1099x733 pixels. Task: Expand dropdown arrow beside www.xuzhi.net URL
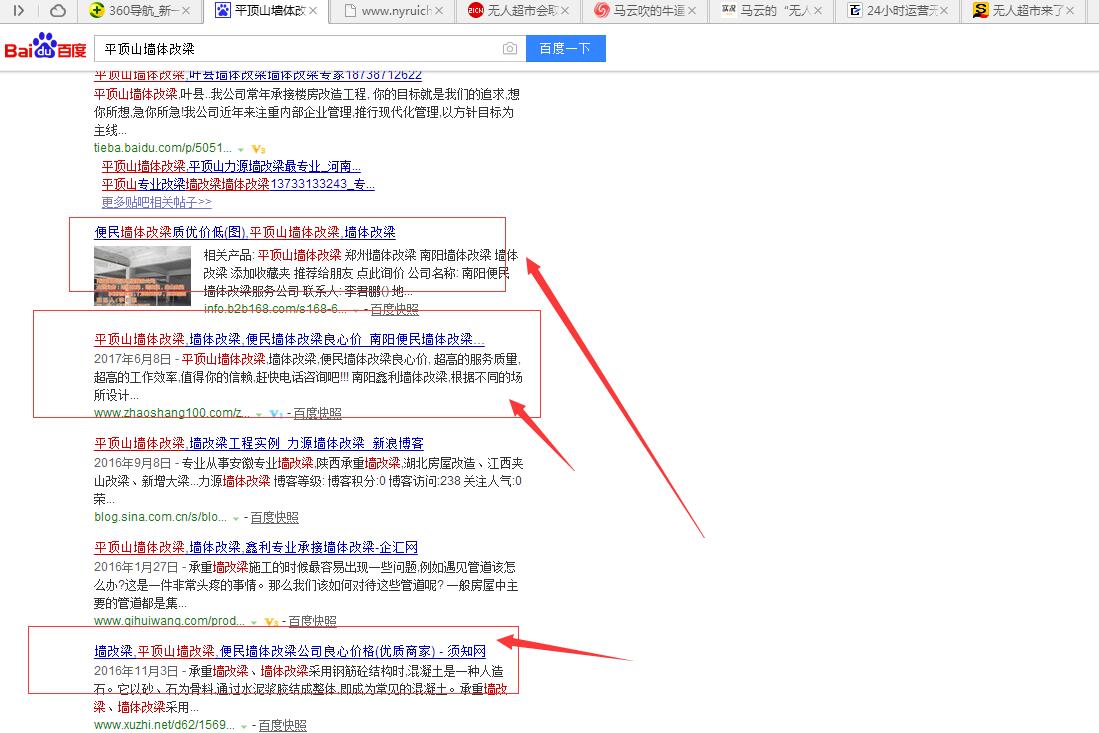click(x=244, y=726)
